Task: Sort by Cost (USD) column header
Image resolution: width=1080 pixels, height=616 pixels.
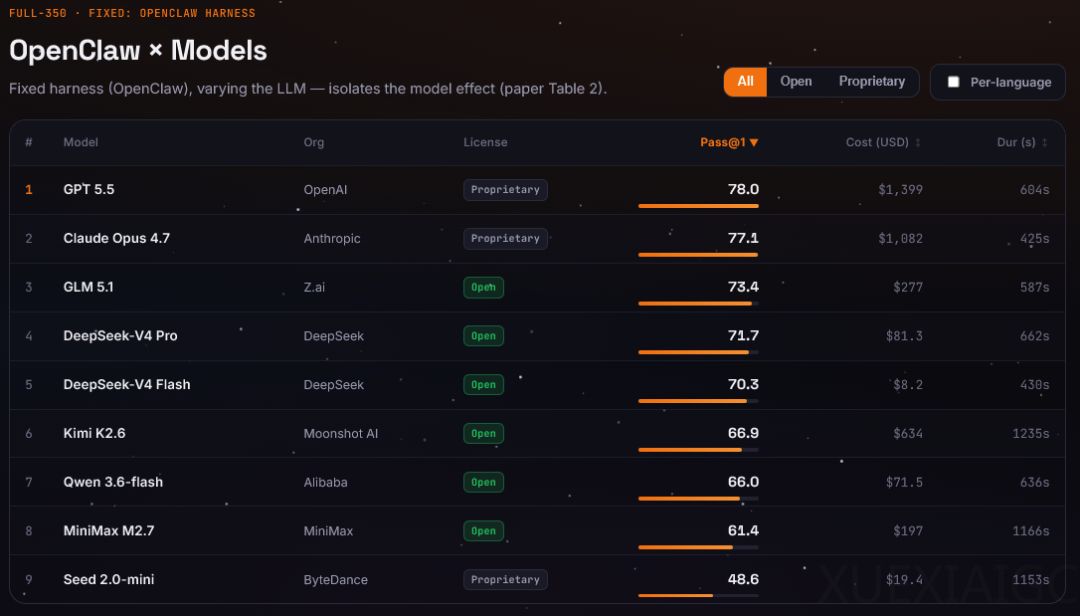Action: 877,143
